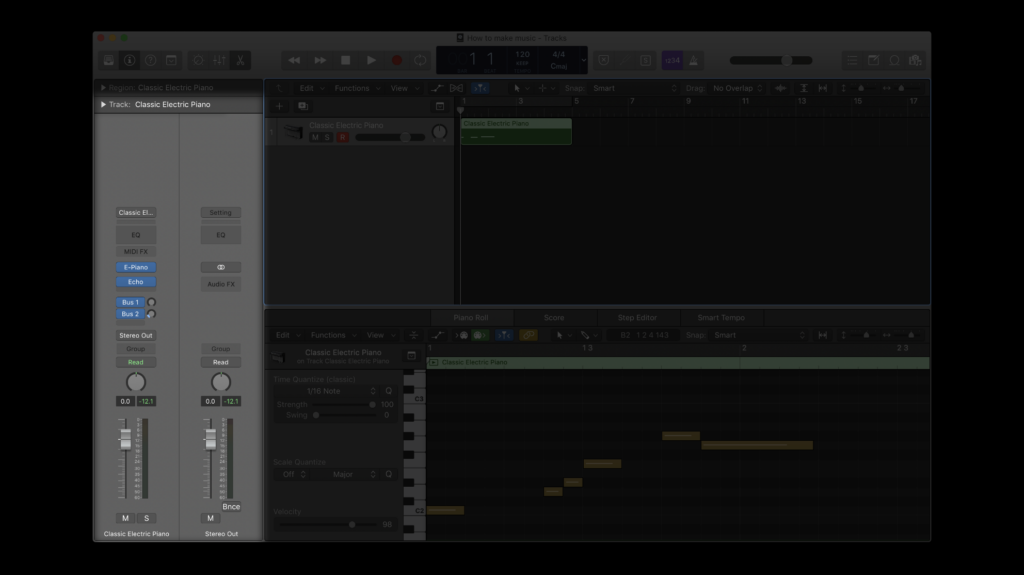Open Tracks area View menu
Viewport: 1024px width, 575px height.
[404, 88]
